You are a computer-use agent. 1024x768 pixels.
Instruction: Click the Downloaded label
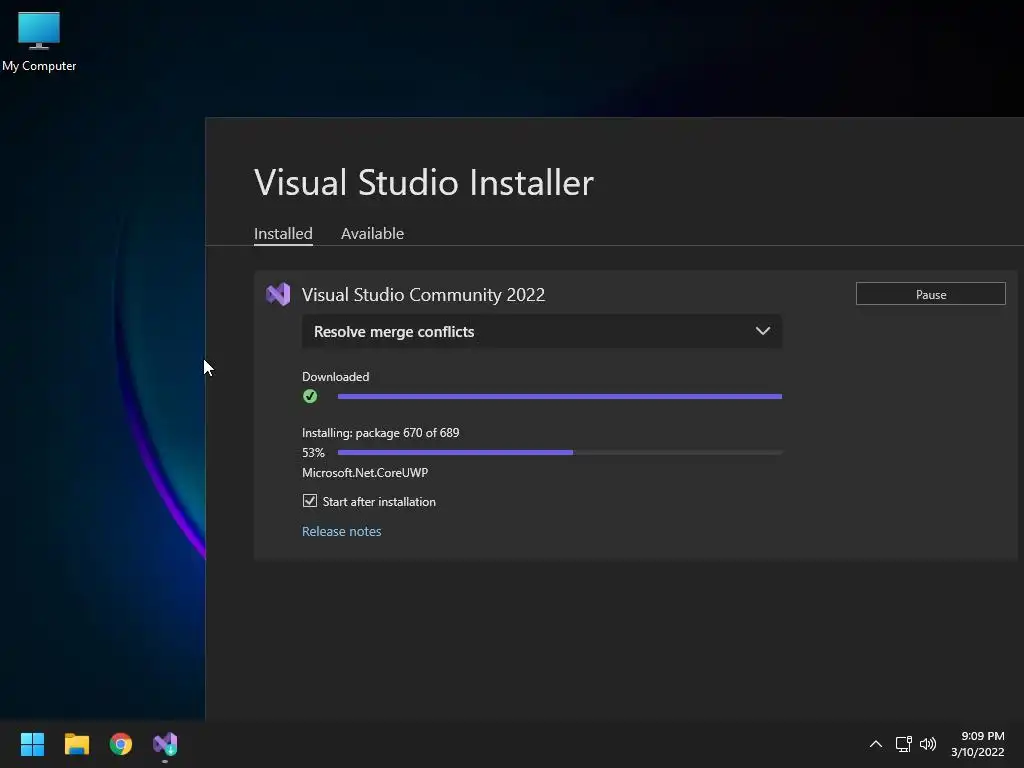(x=336, y=377)
